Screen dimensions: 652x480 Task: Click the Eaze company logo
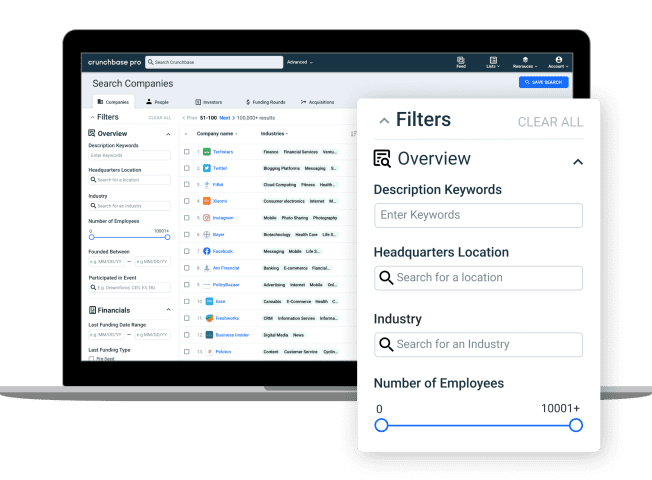coord(210,301)
